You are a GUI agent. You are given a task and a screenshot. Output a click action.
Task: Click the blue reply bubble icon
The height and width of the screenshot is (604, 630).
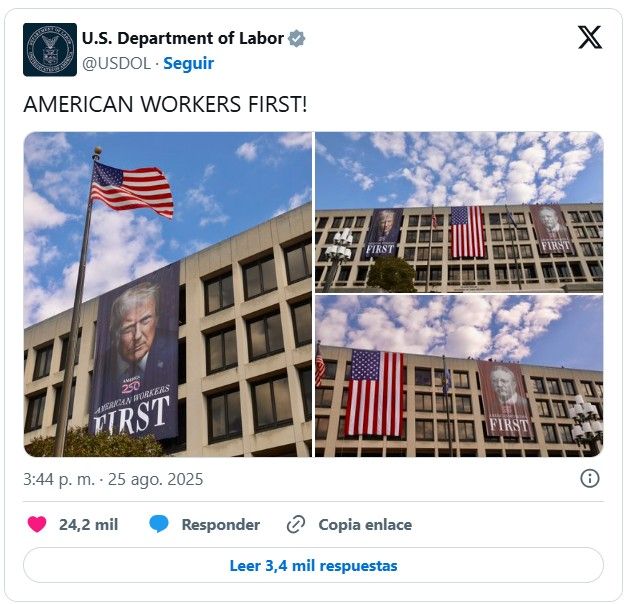point(159,524)
